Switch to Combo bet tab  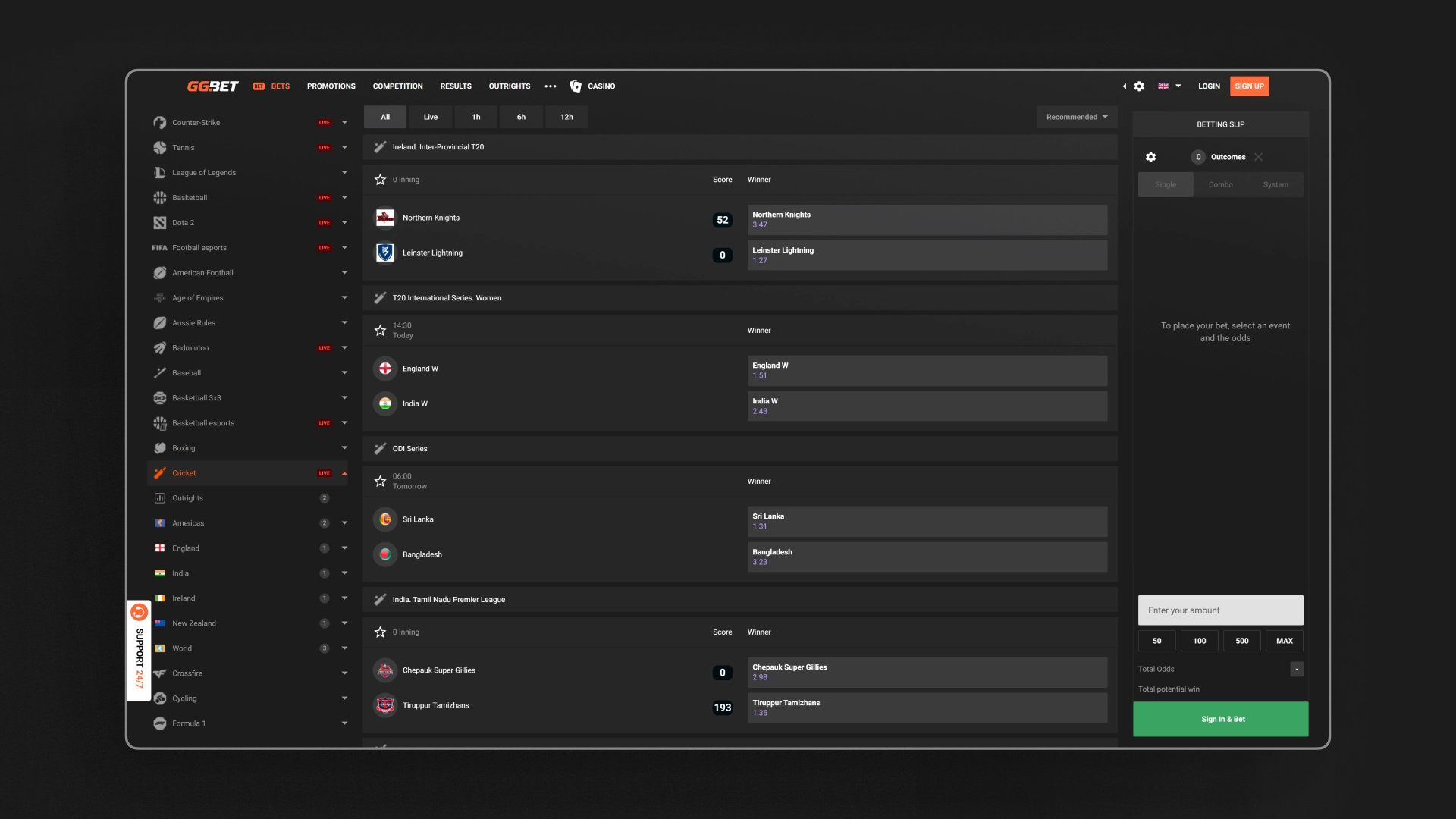click(1220, 184)
